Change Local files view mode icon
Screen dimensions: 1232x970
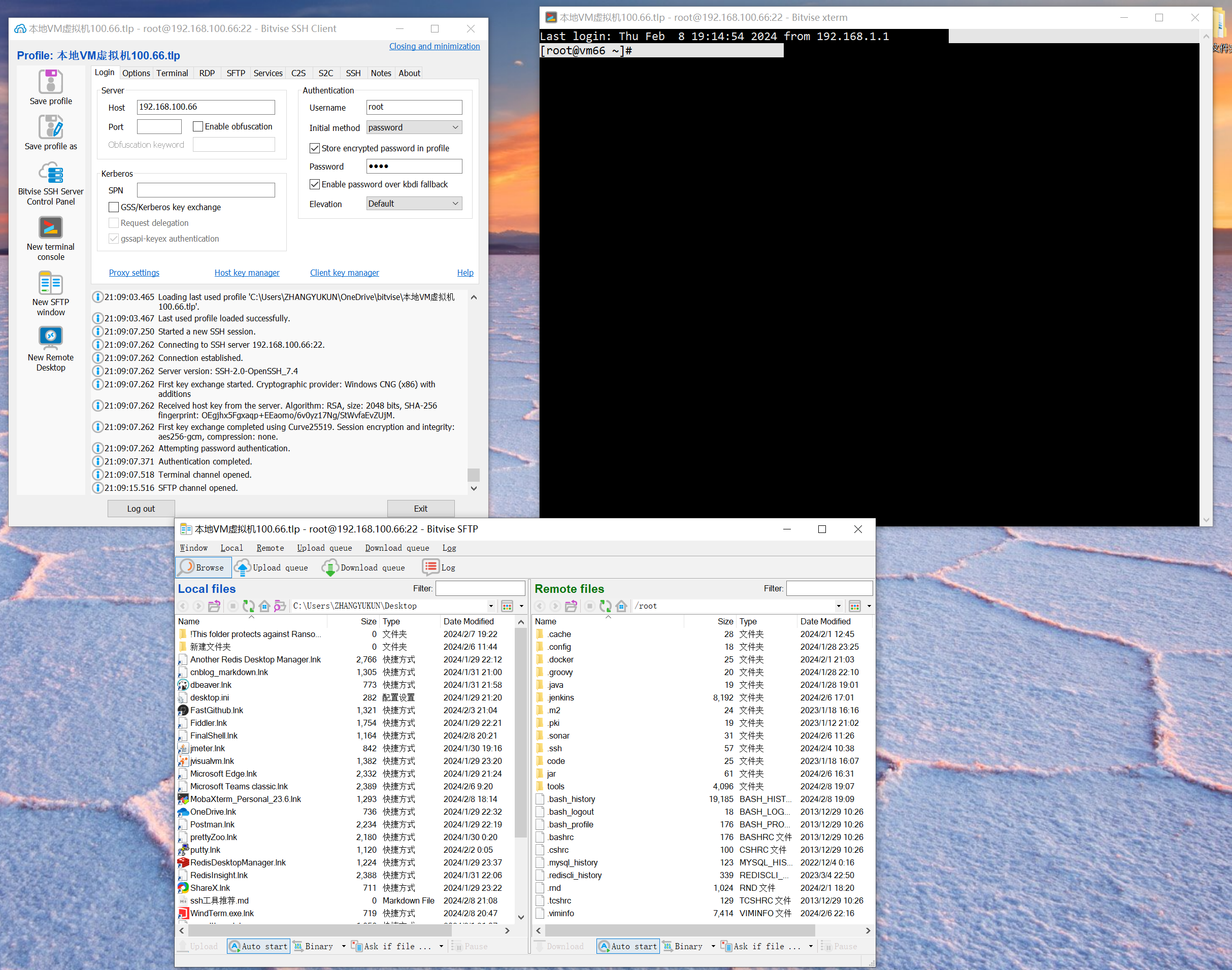tap(507, 606)
